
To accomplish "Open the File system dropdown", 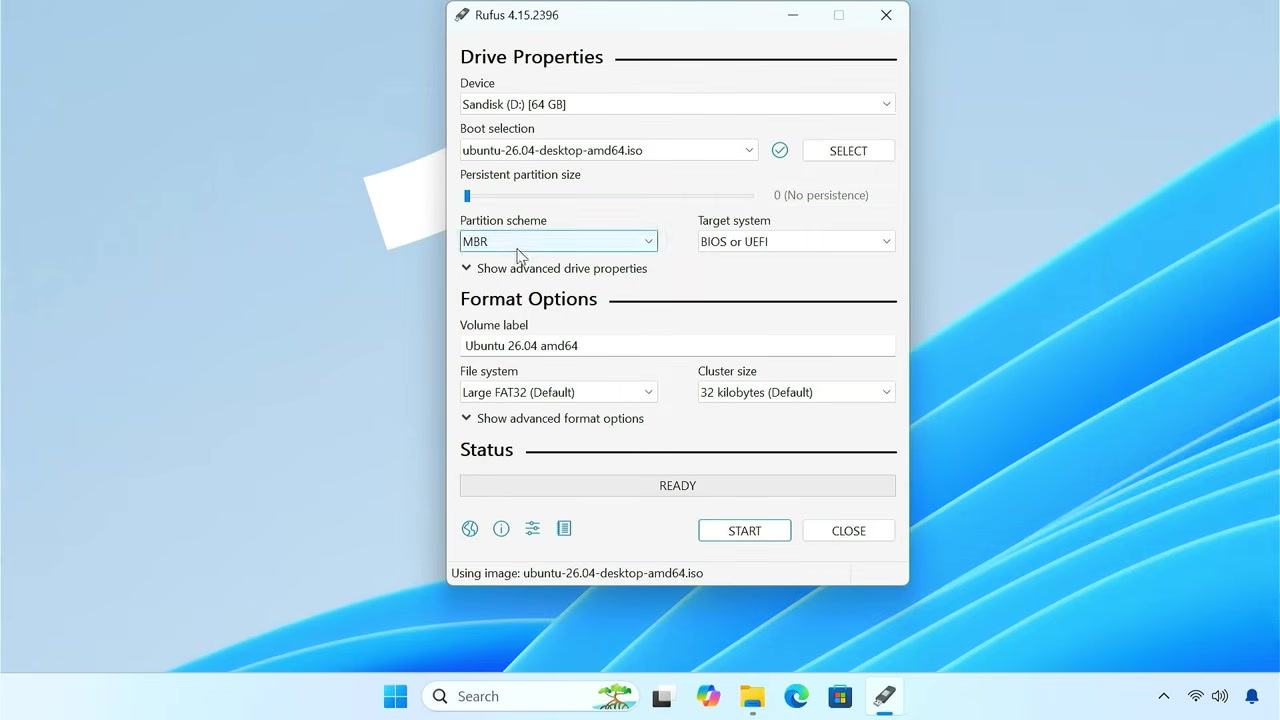I will 559,392.
